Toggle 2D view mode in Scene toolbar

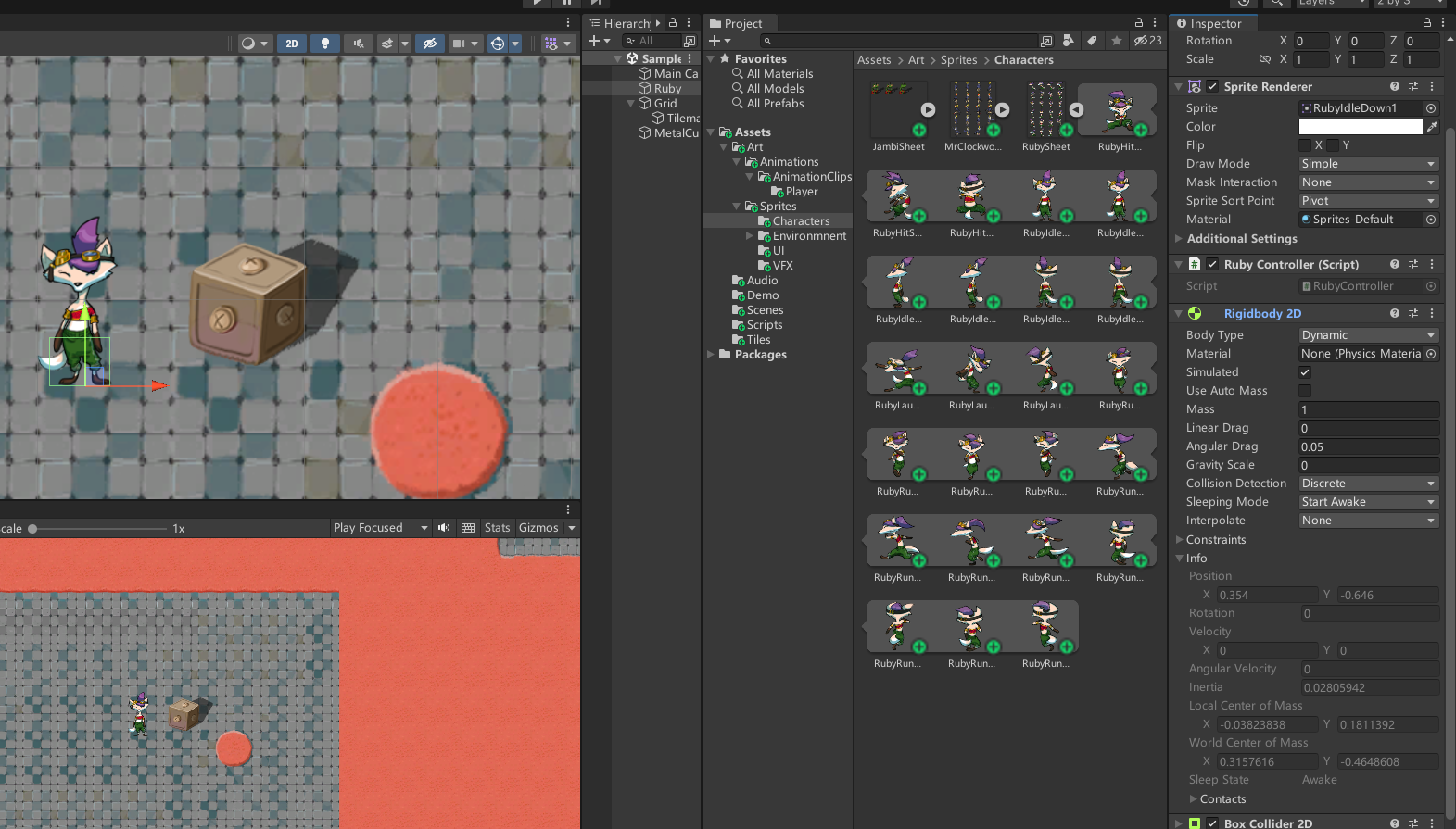click(x=291, y=44)
